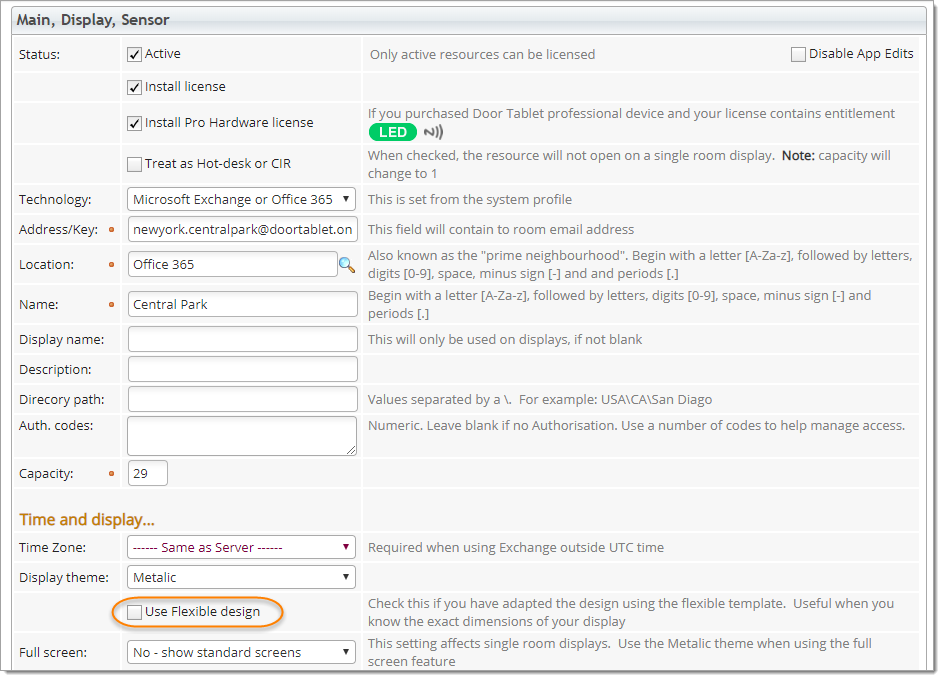
Task: Focus the Description input box
Action: click(x=242, y=369)
